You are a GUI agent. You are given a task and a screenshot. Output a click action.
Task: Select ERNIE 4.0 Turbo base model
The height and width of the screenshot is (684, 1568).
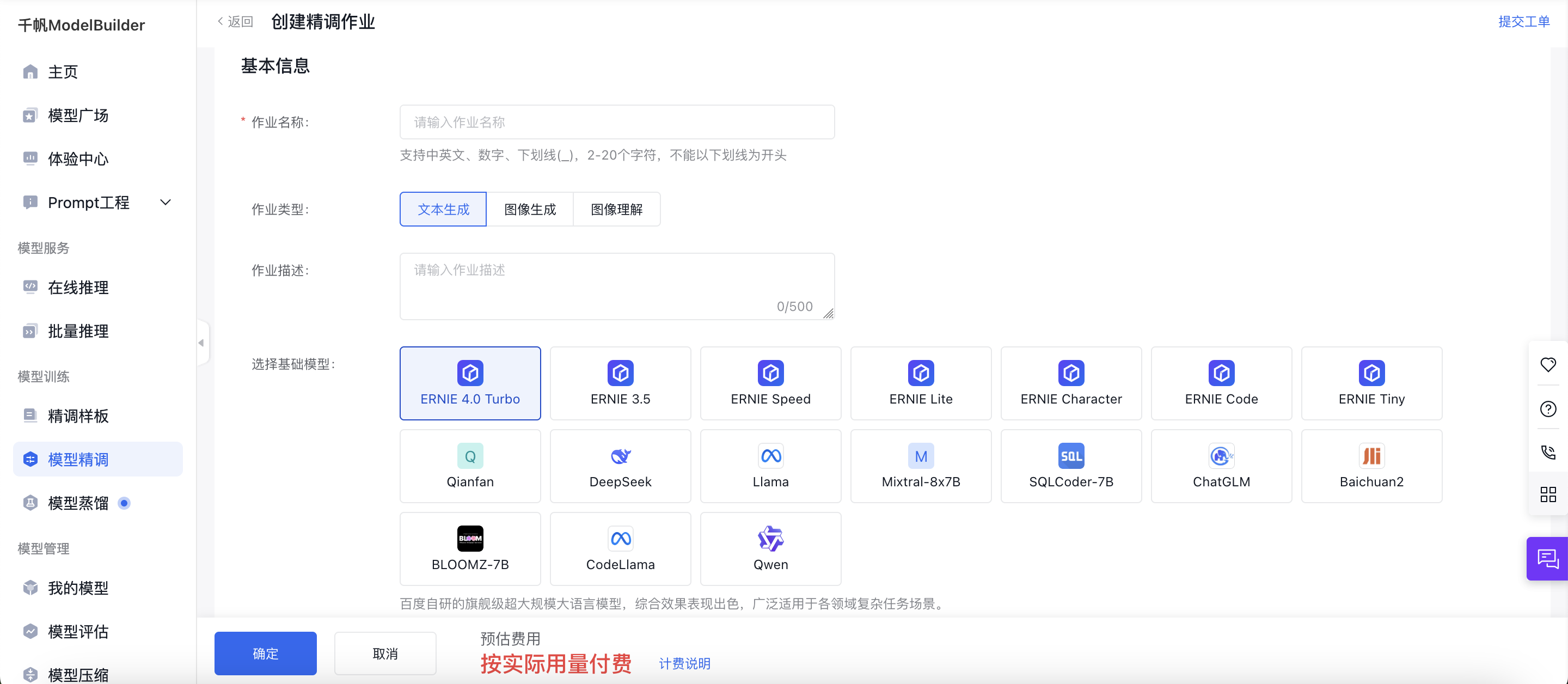[x=470, y=383]
